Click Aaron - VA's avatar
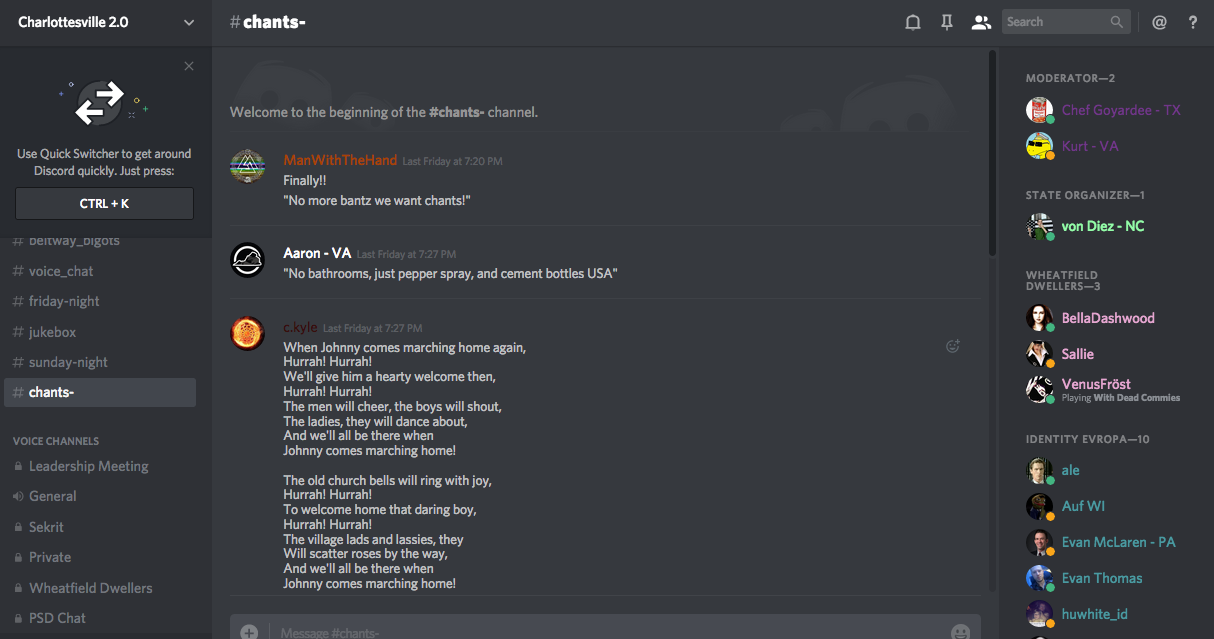This screenshot has width=1214, height=639. pos(247,260)
